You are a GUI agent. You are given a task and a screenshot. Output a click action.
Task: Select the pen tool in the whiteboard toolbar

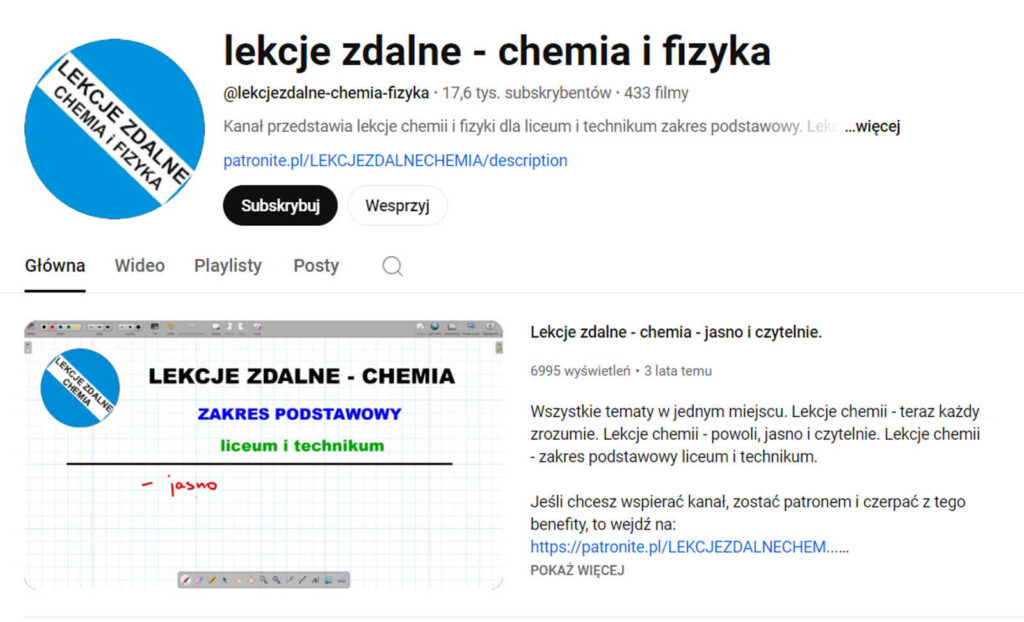click(186, 580)
